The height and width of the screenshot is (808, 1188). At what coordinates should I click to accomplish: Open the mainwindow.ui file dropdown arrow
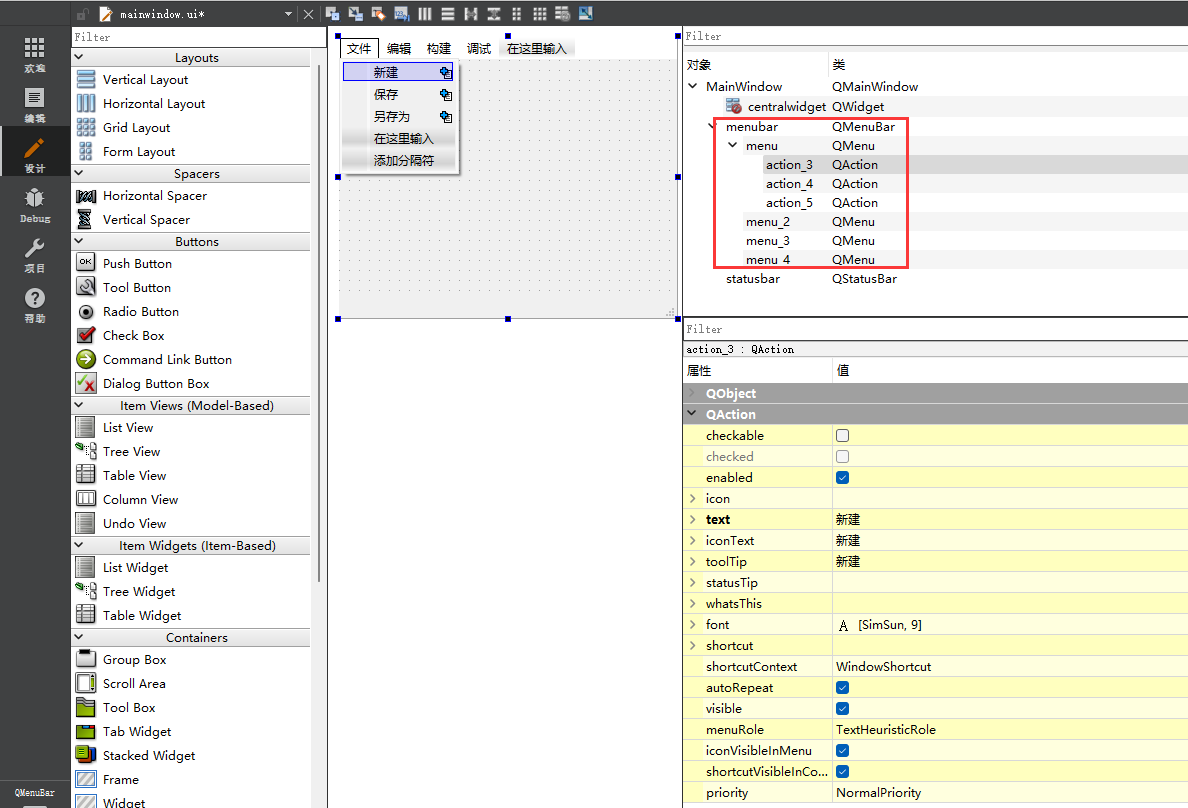click(288, 14)
